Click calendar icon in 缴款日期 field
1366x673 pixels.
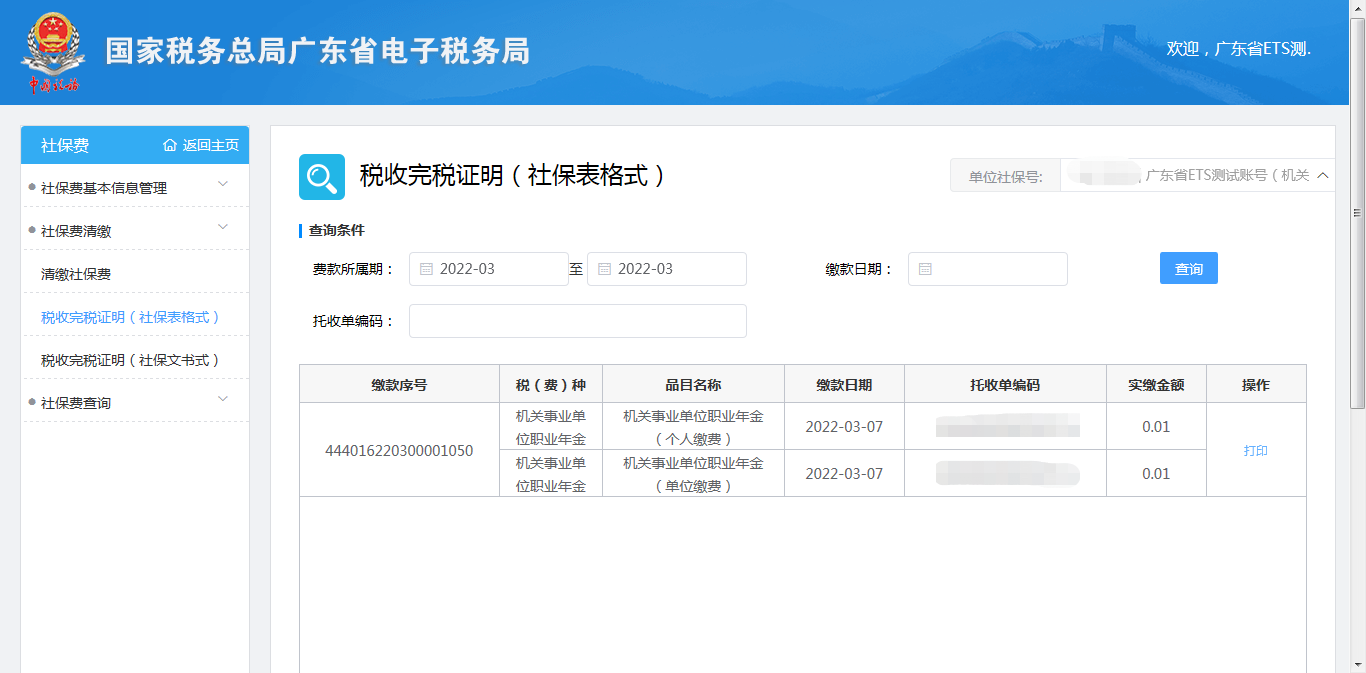(x=925, y=269)
